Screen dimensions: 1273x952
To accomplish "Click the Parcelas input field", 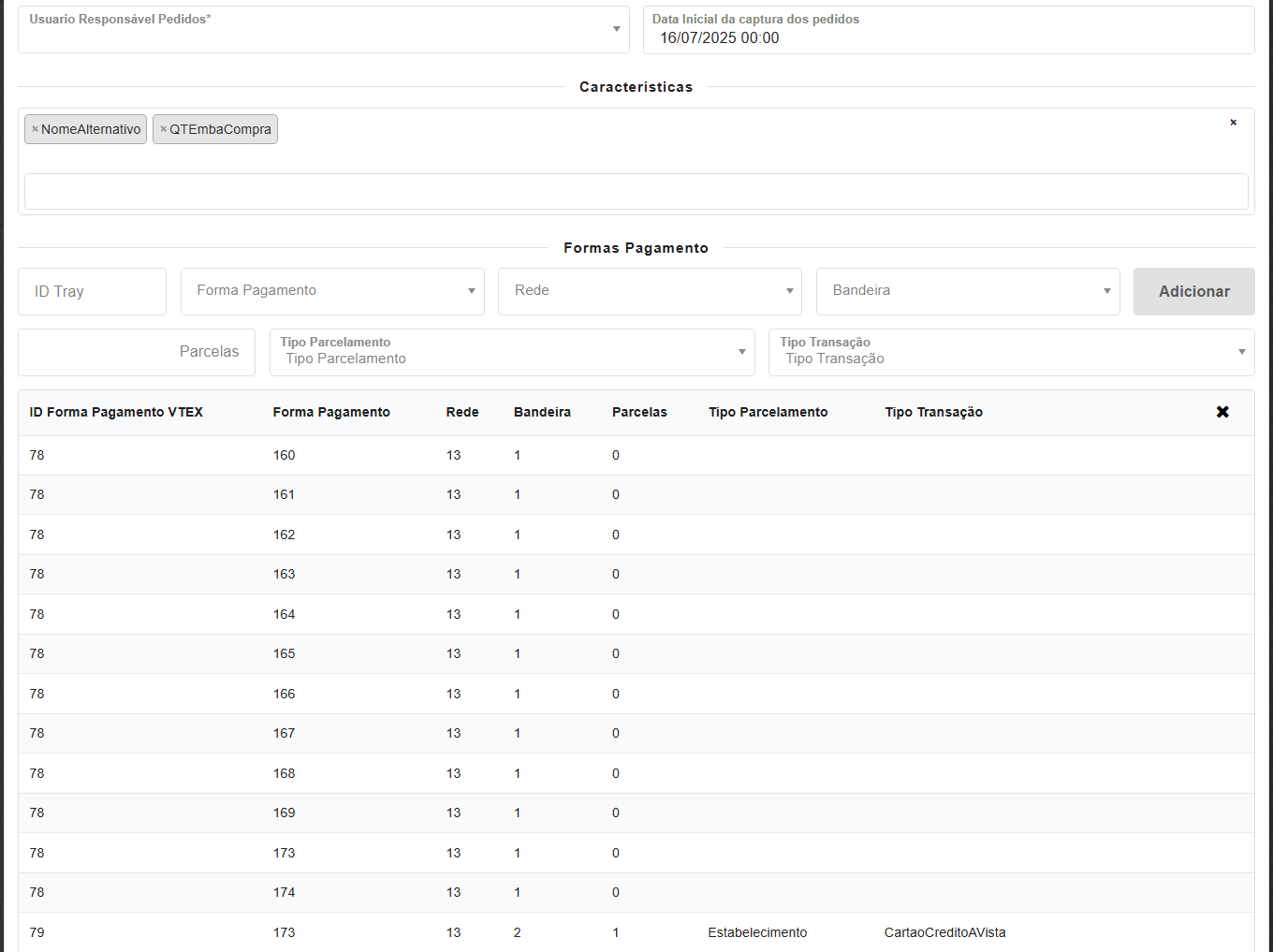I will pyautogui.click(x=137, y=352).
